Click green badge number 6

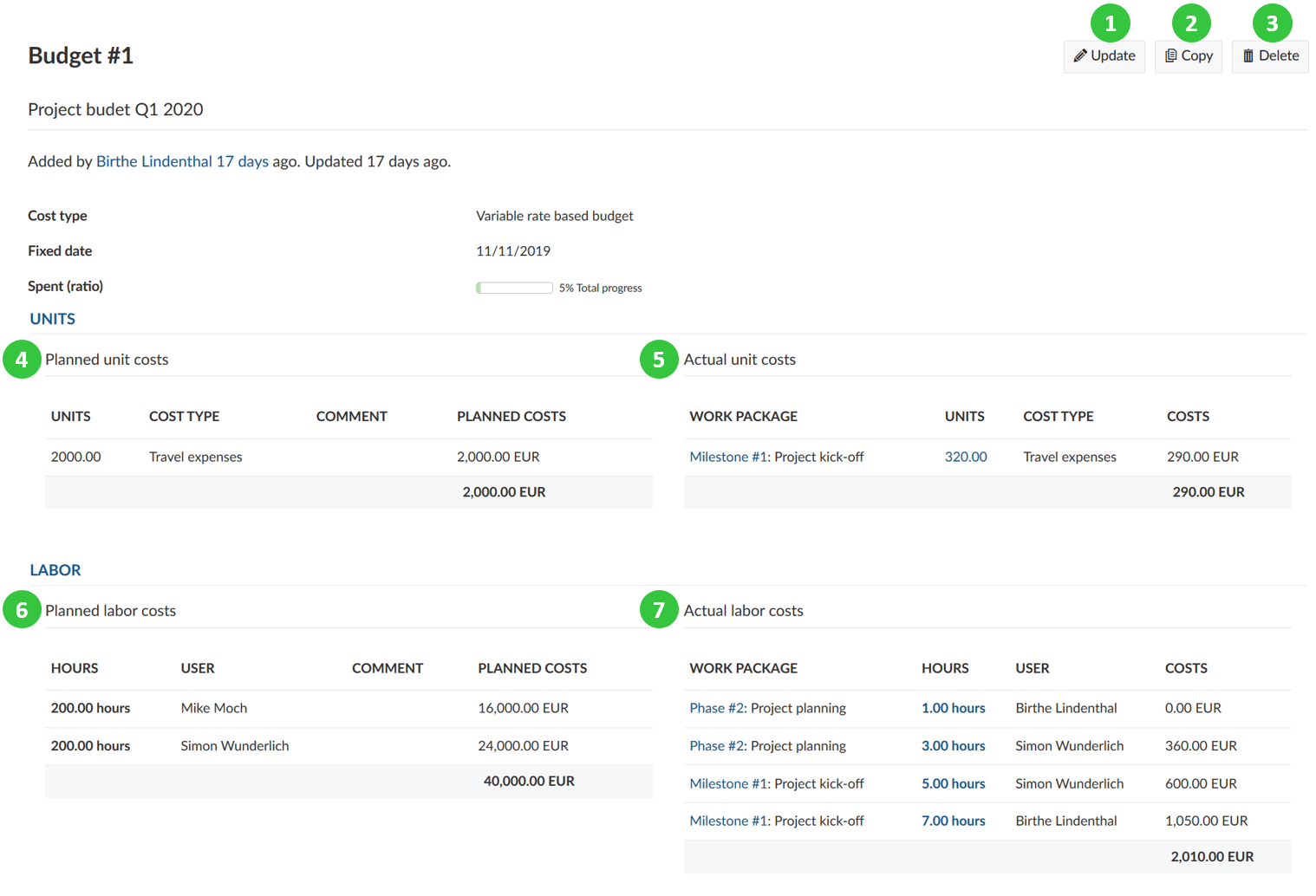[22, 611]
